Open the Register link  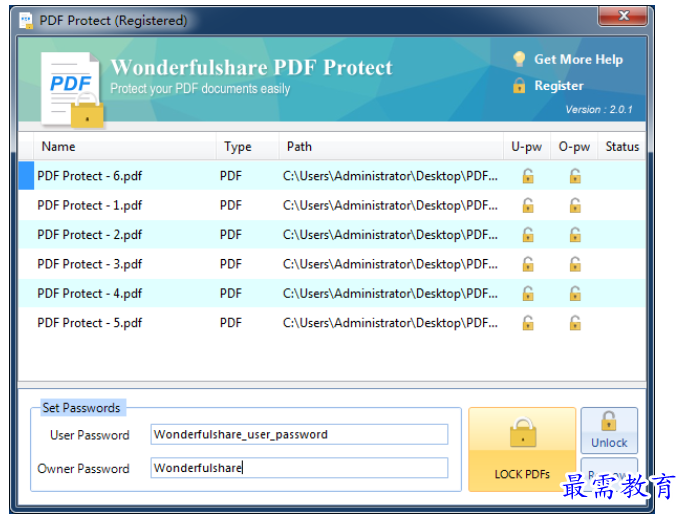pos(559,86)
